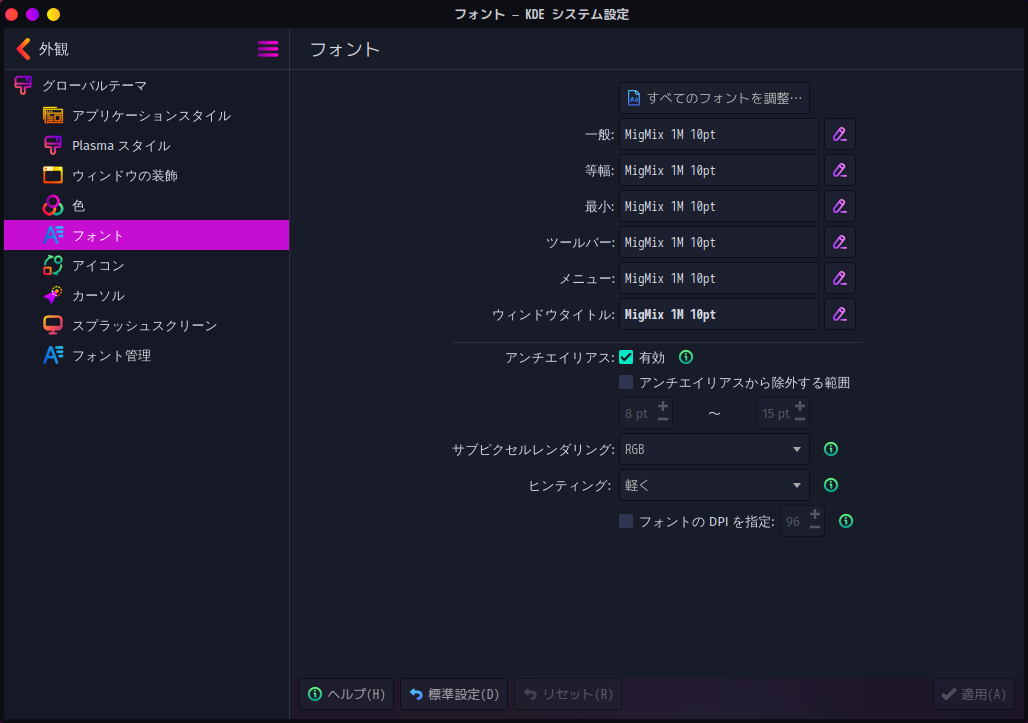Viewport: 1028px width, 723px height.
Task: Click the スプラッシュスクリーン monitor icon
Action: [x=53, y=325]
